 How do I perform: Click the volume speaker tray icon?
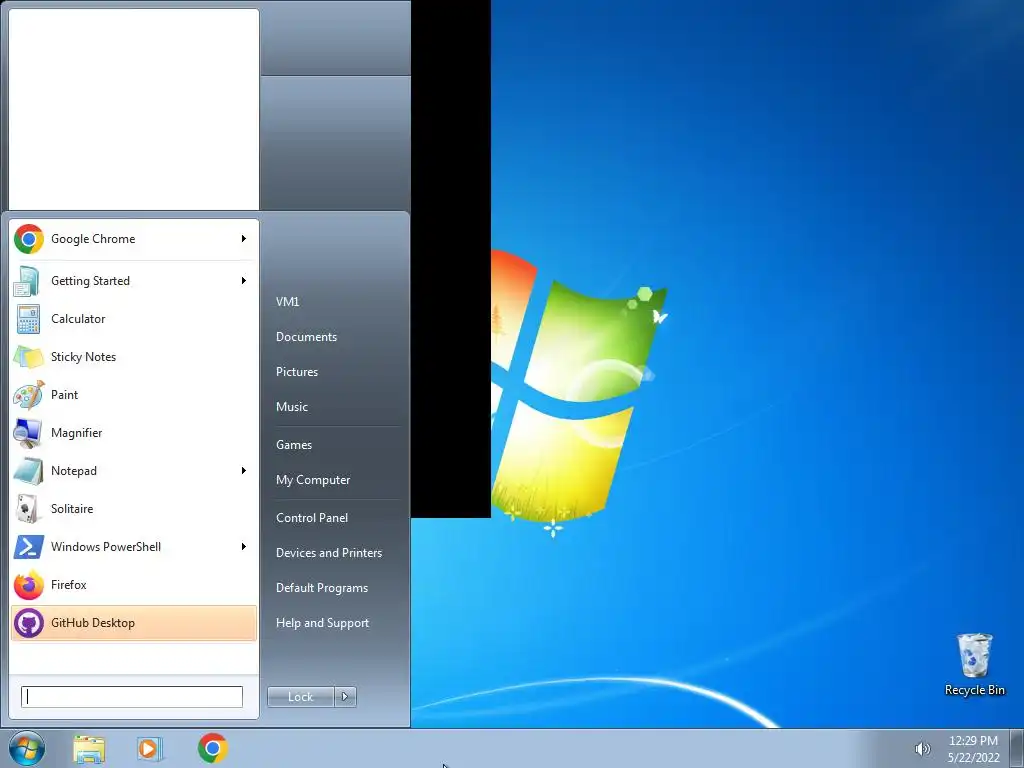click(x=922, y=749)
